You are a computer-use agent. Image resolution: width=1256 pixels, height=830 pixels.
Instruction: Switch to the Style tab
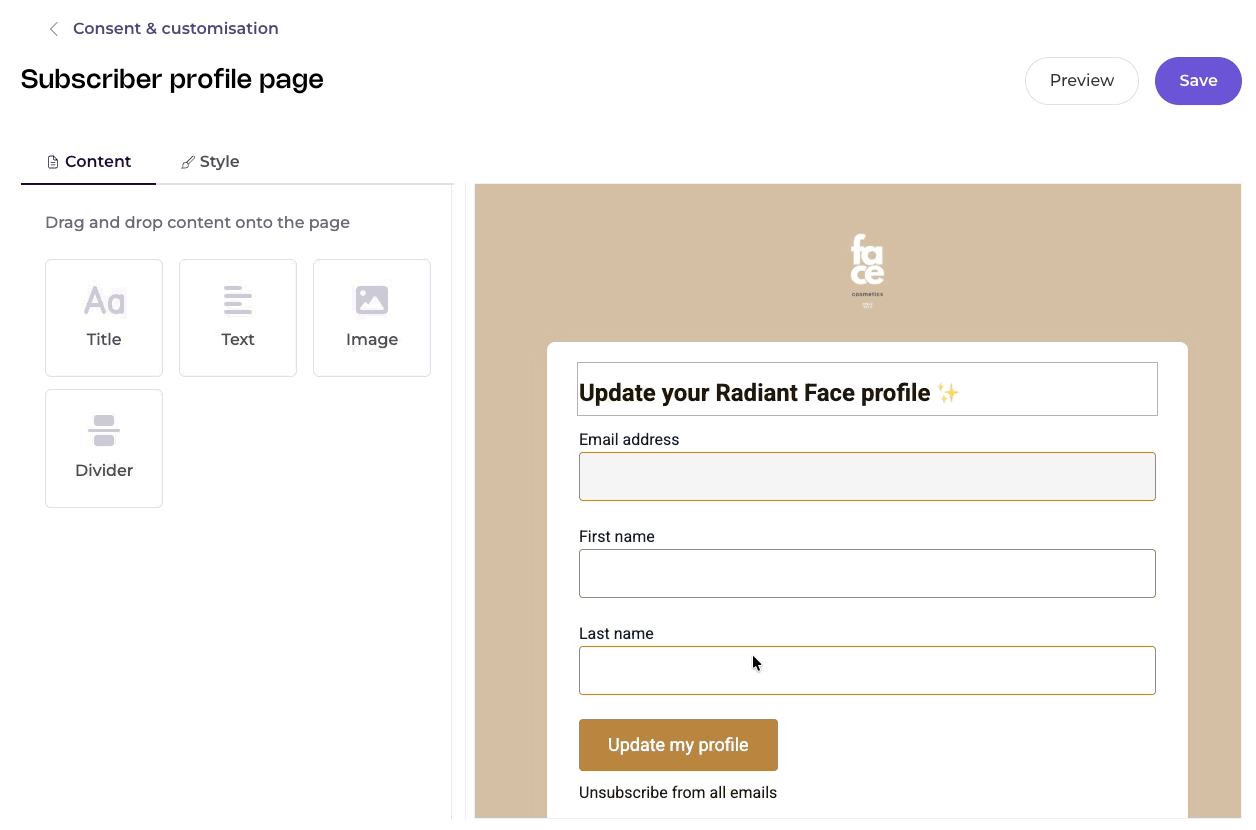click(210, 162)
